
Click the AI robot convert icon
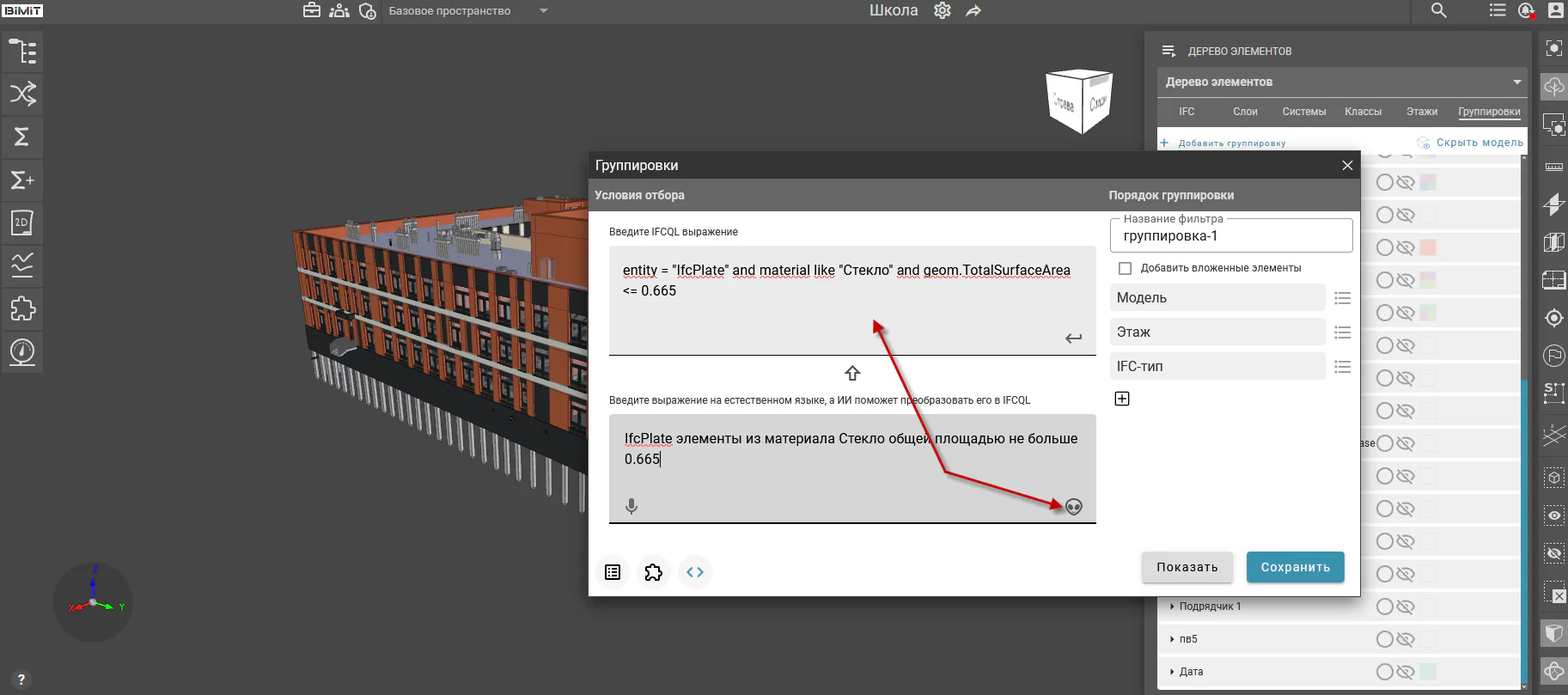[x=1074, y=507]
